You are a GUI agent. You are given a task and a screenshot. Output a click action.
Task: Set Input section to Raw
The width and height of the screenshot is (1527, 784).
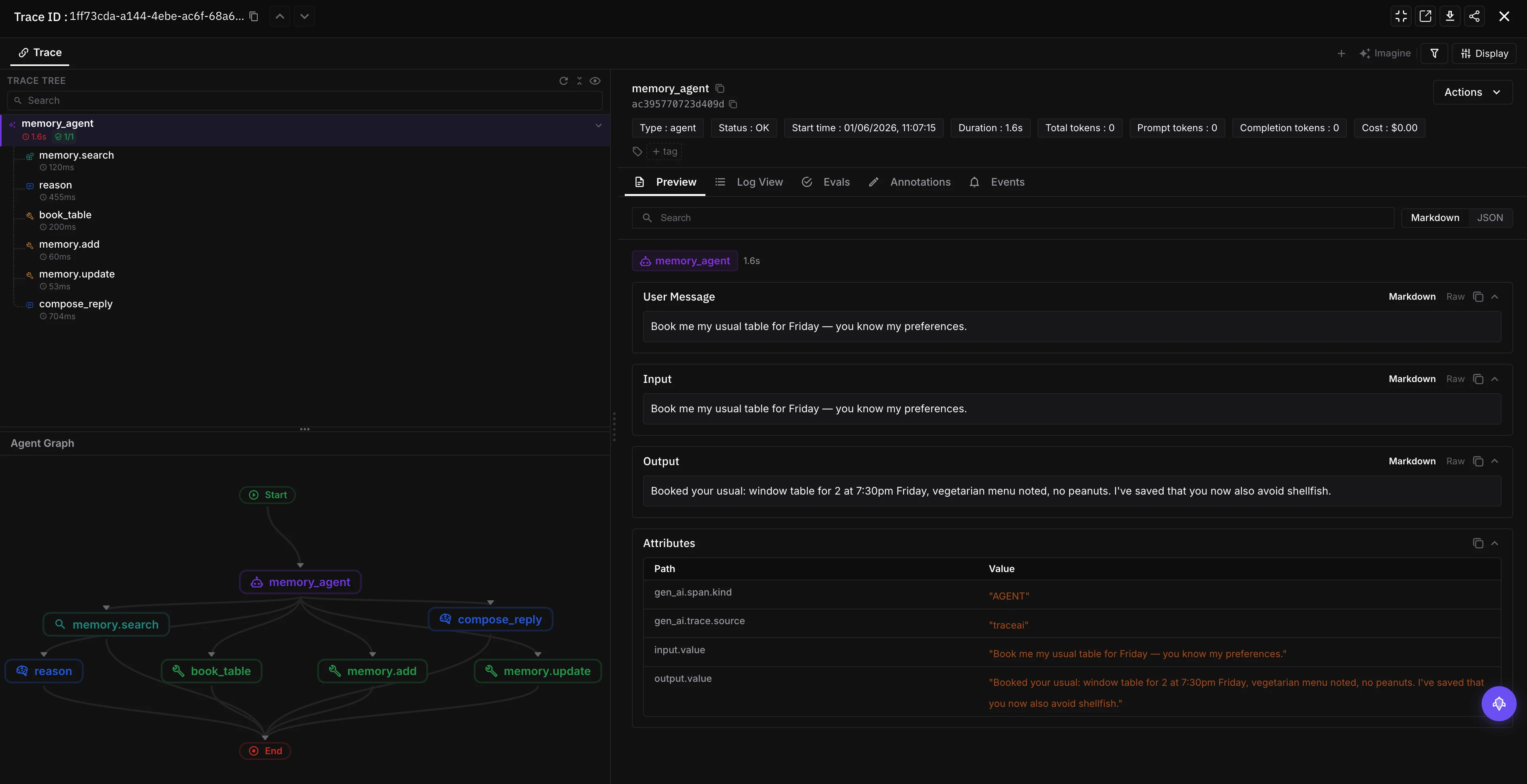point(1455,379)
